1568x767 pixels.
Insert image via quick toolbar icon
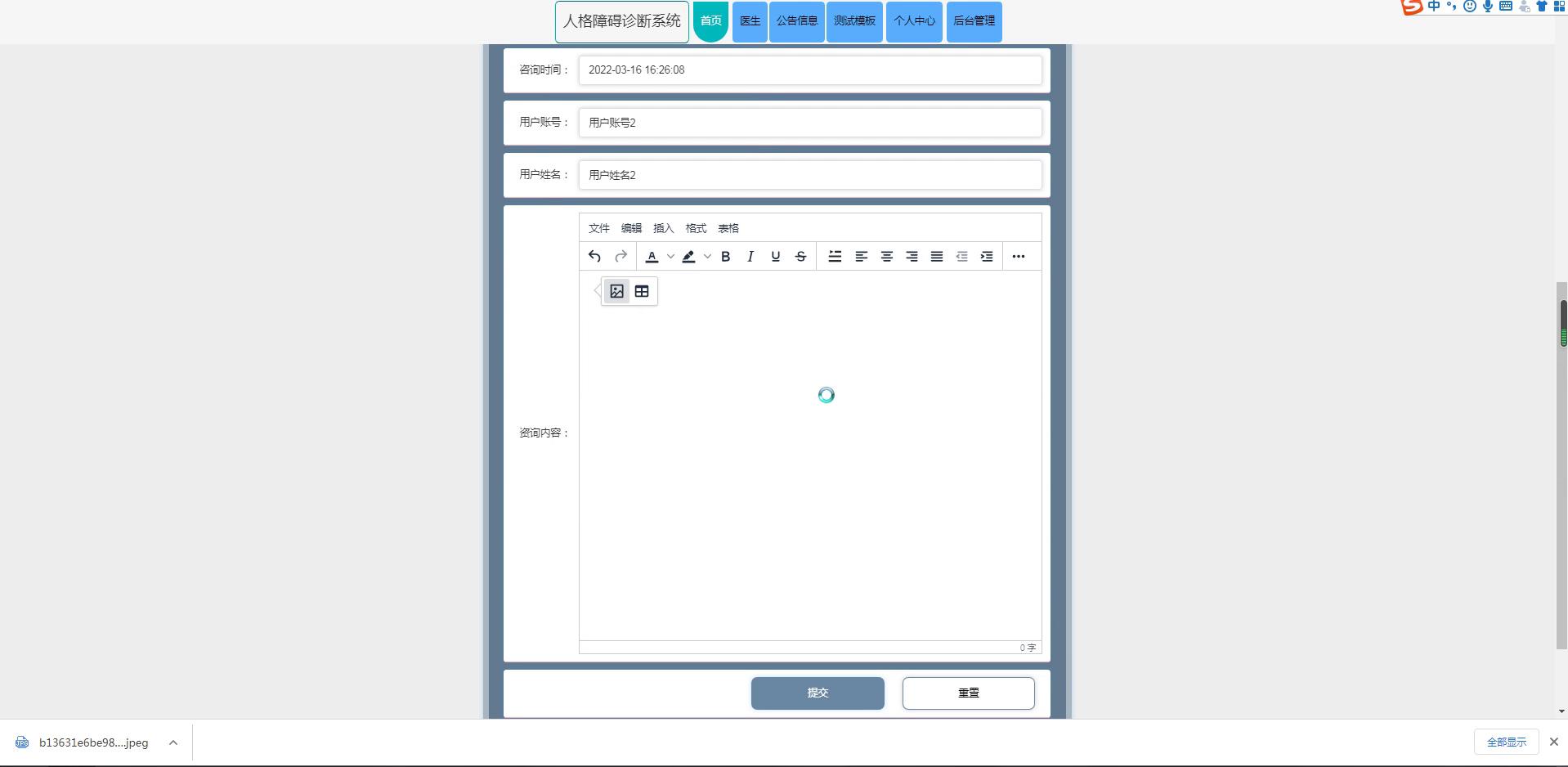tap(617, 291)
